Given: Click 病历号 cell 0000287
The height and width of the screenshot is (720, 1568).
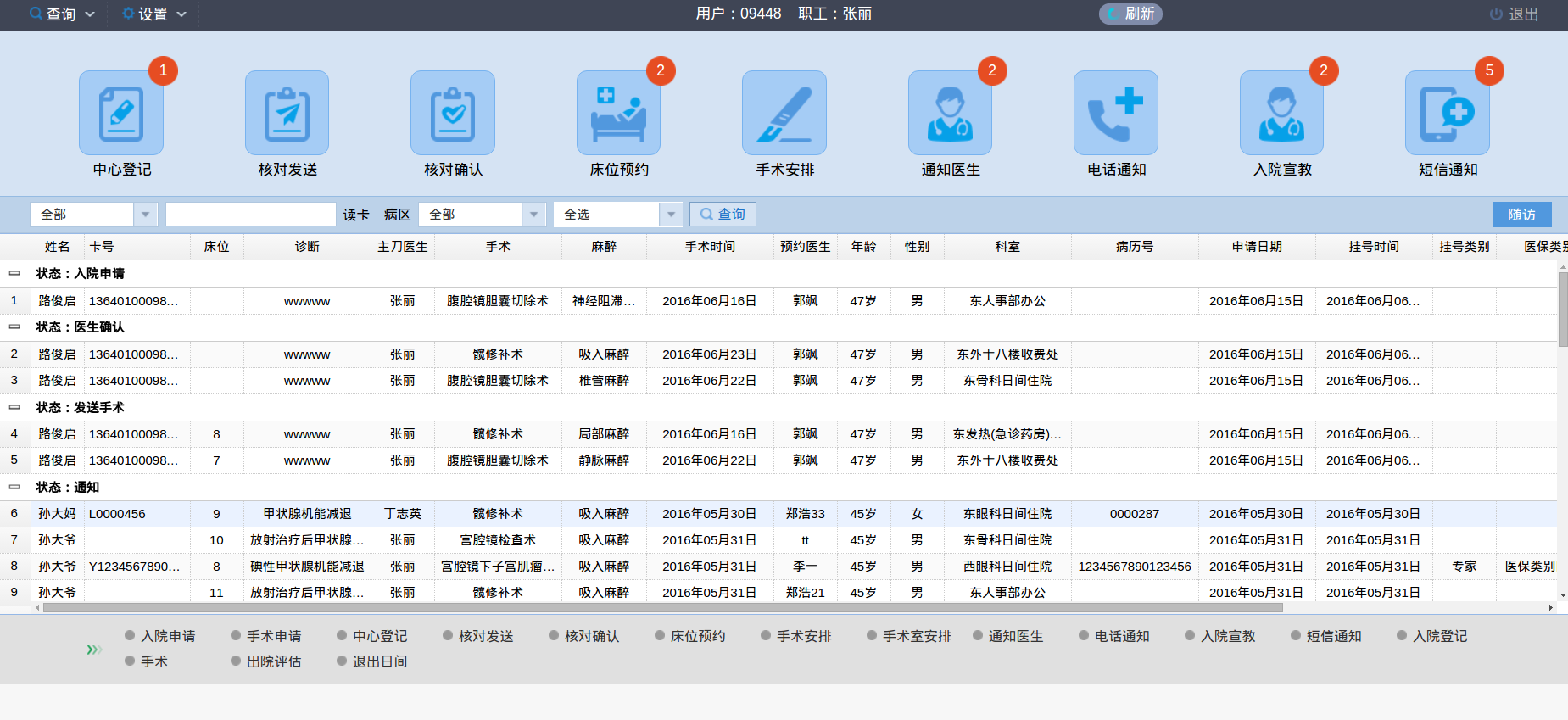Looking at the screenshot, I should click(1135, 513).
